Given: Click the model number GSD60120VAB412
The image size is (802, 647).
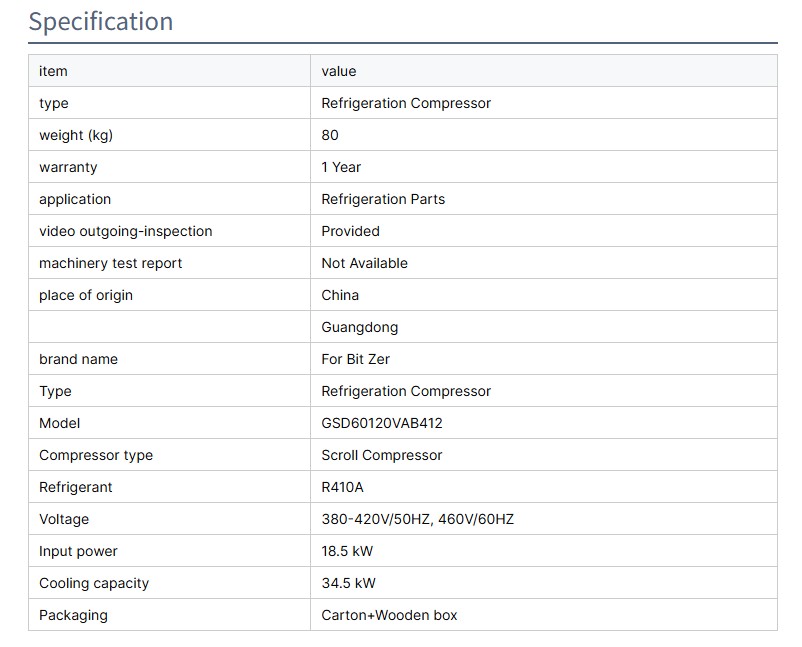Looking at the screenshot, I should coord(382,423).
